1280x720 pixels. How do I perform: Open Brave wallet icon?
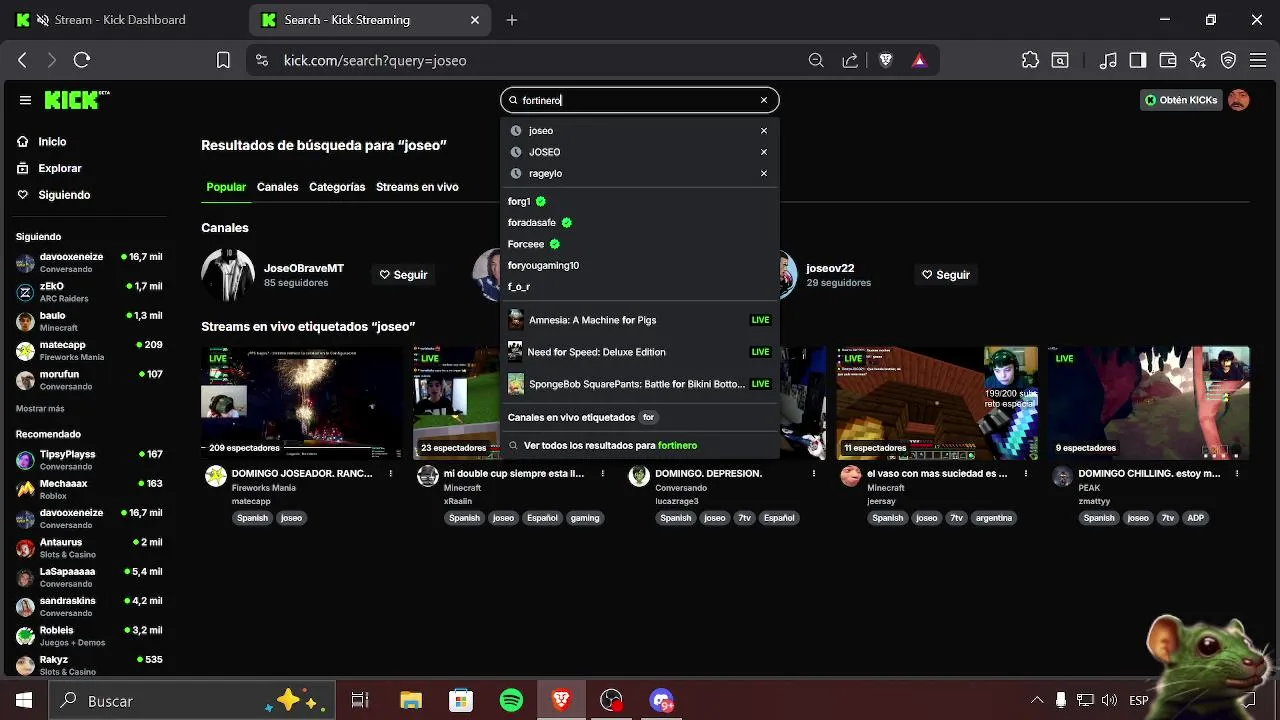pyautogui.click(x=1167, y=60)
